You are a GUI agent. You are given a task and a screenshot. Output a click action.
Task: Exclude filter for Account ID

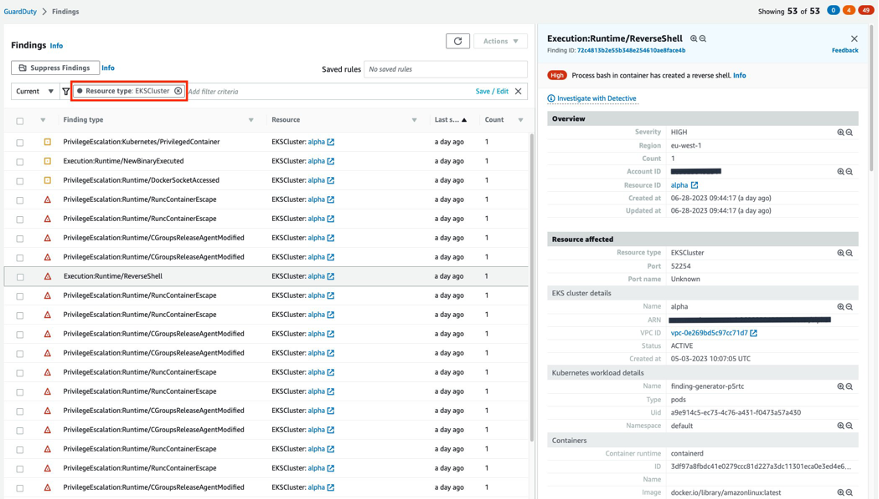tap(849, 172)
